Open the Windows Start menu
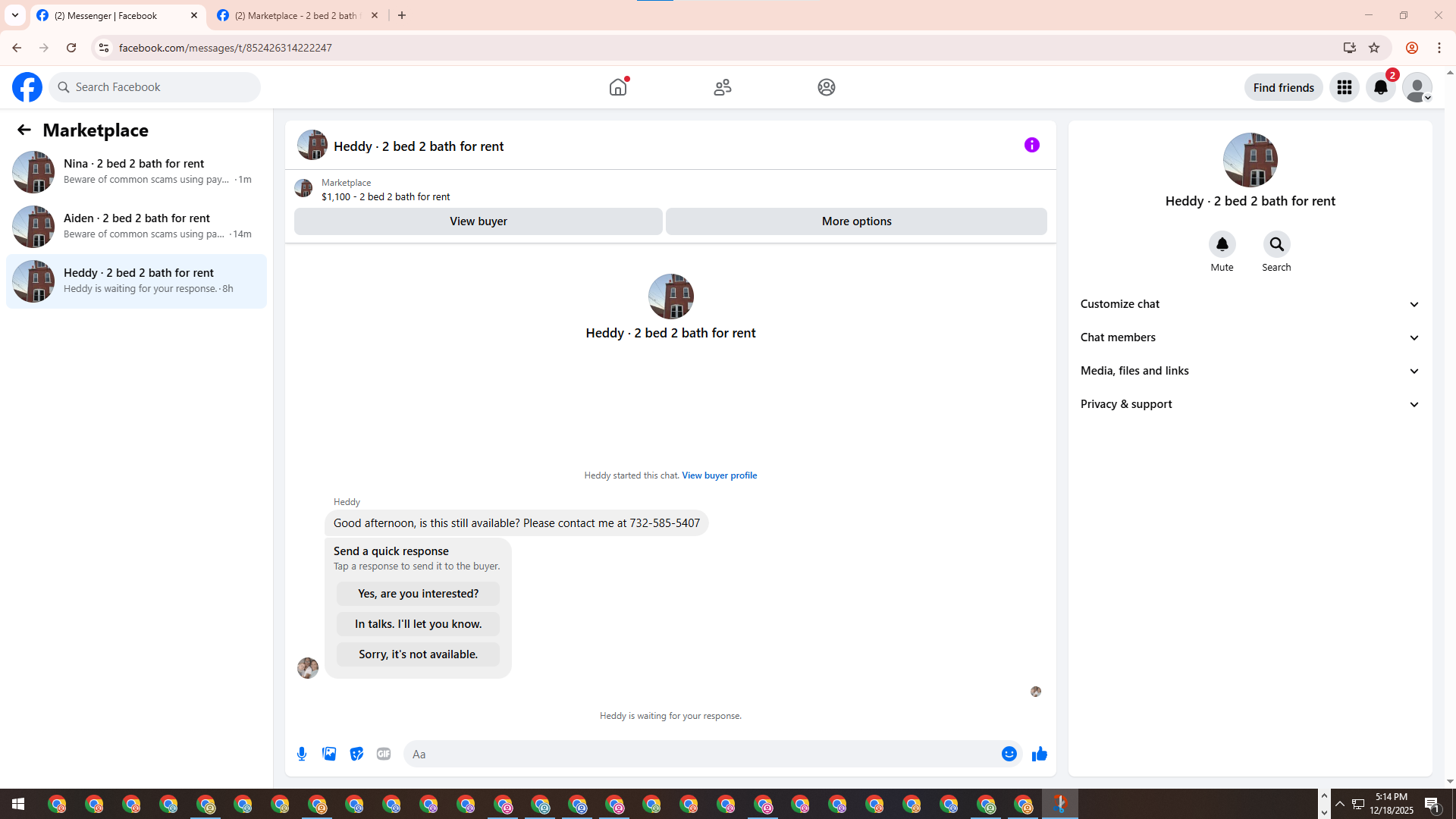This screenshot has width=1456, height=819. (x=18, y=804)
